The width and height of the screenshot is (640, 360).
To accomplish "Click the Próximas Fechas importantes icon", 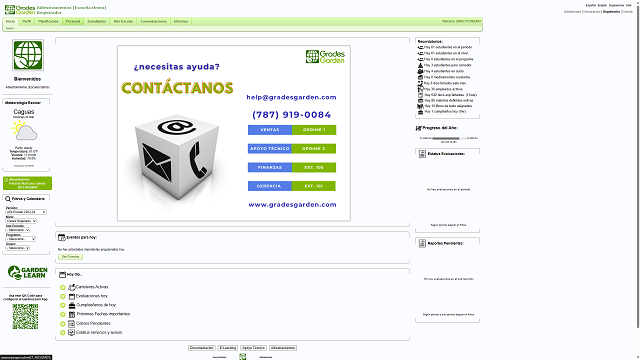I will click(72, 314).
